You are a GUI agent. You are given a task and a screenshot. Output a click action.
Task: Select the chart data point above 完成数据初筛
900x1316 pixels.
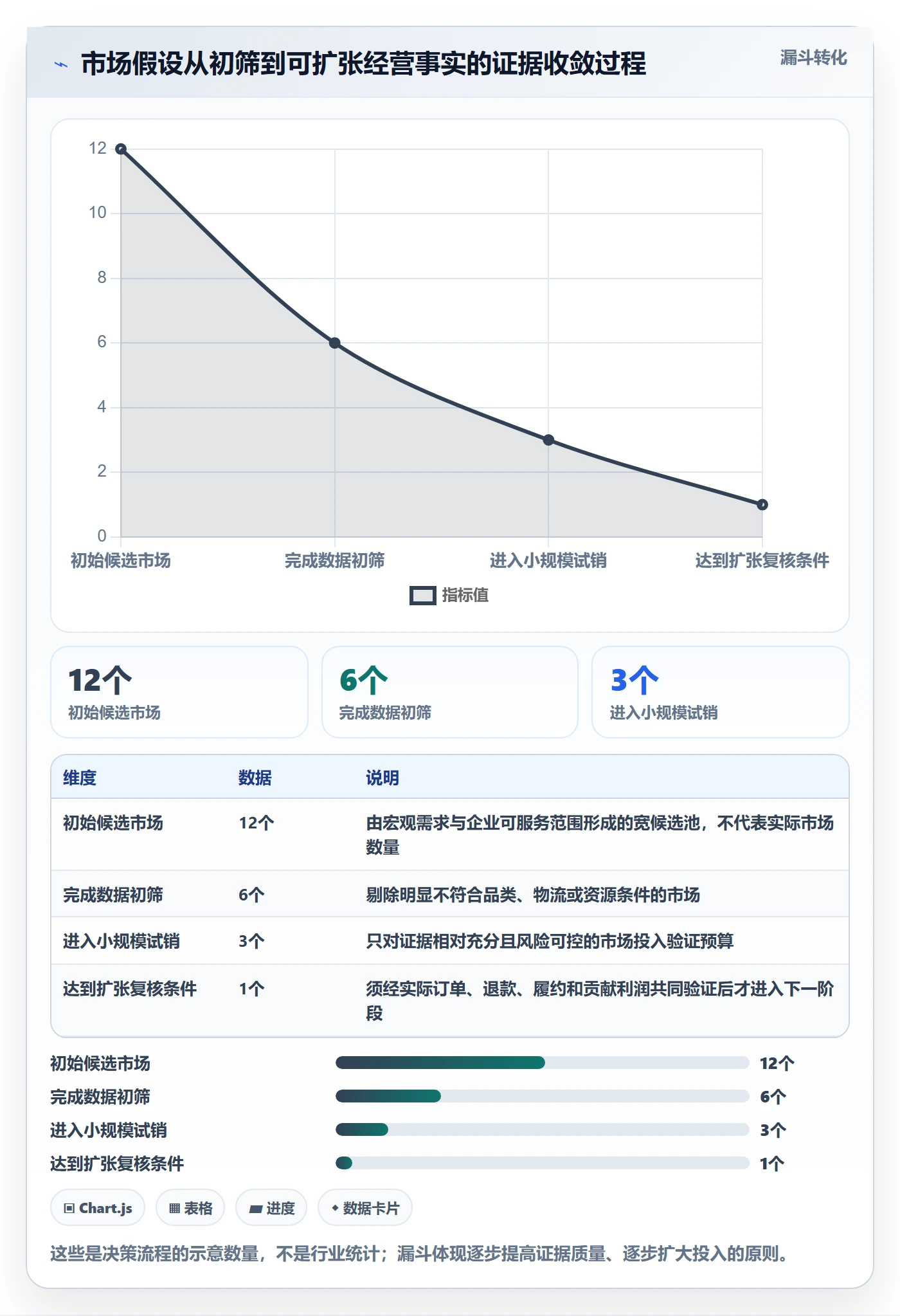[x=335, y=343]
